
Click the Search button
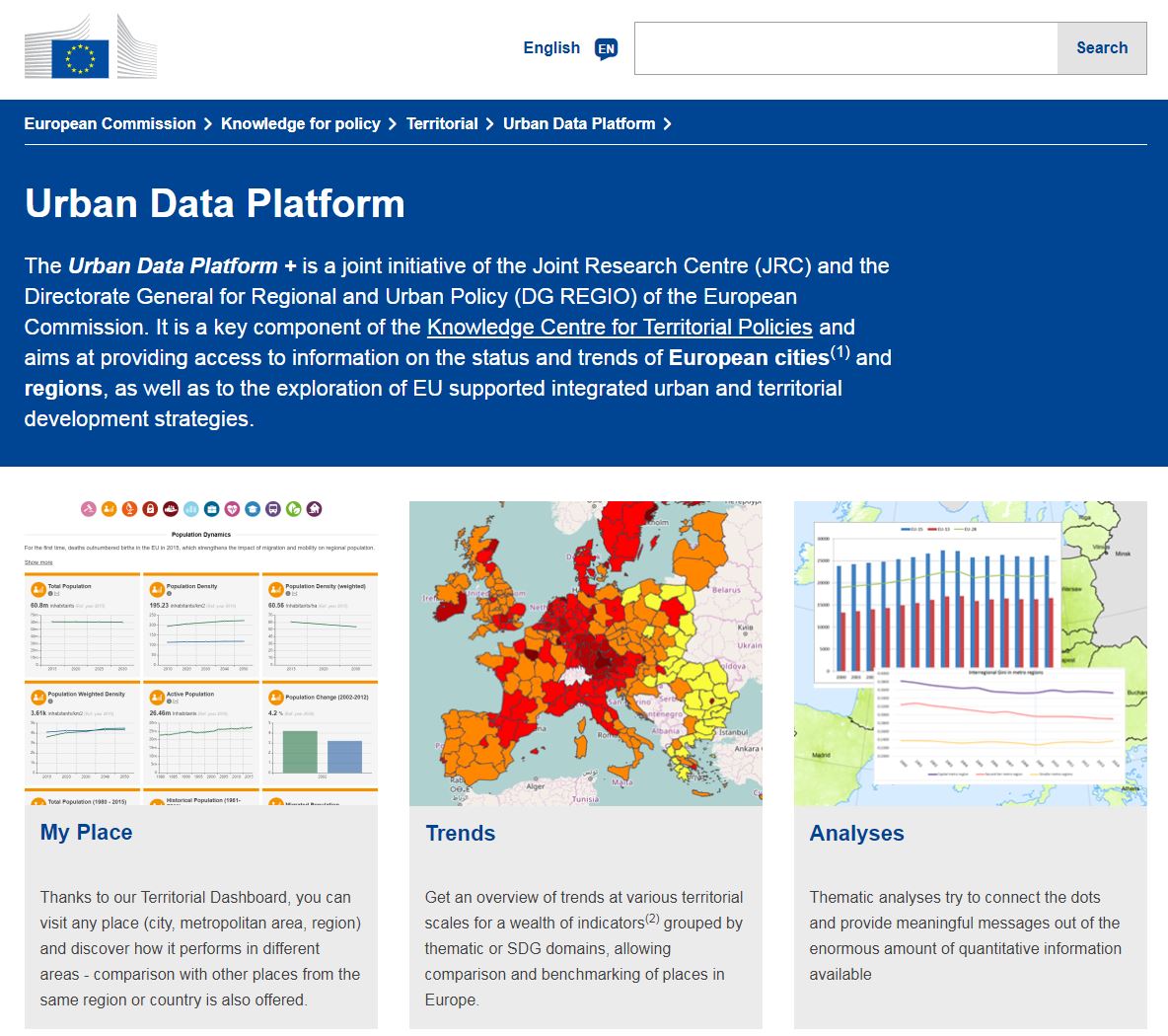point(1102,48)
